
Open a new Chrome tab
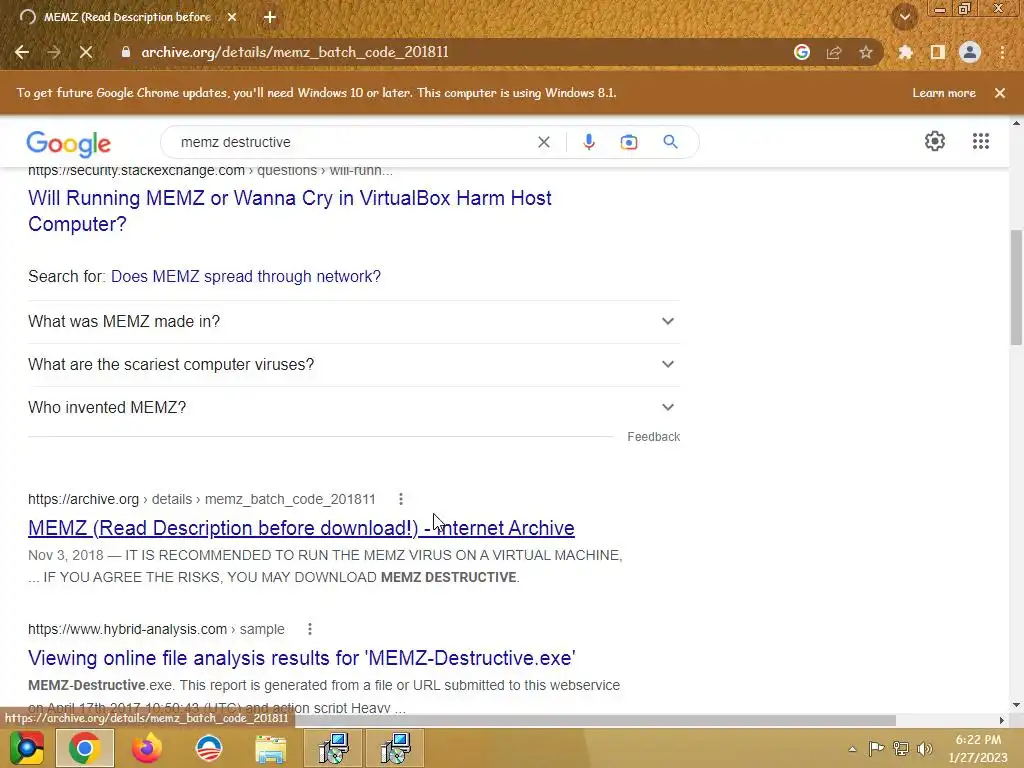coord(270,18)
